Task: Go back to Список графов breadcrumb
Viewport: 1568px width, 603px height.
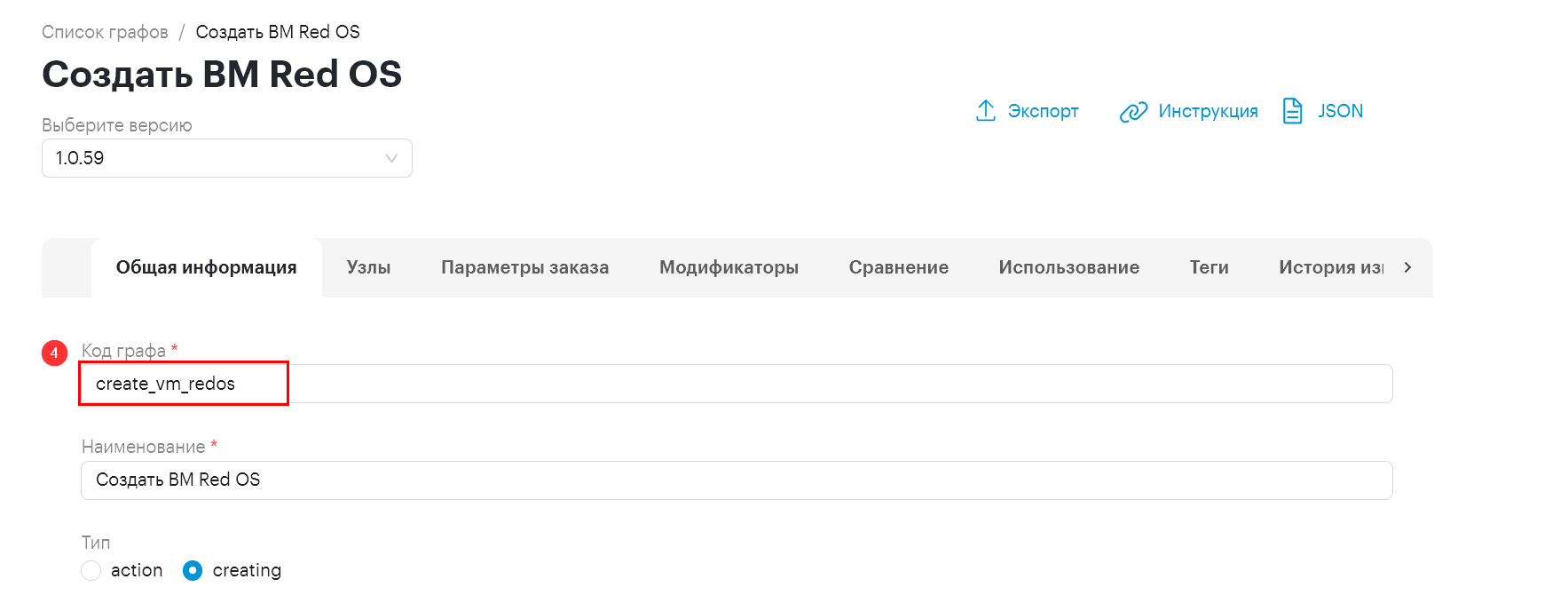Action: [105, 32]
